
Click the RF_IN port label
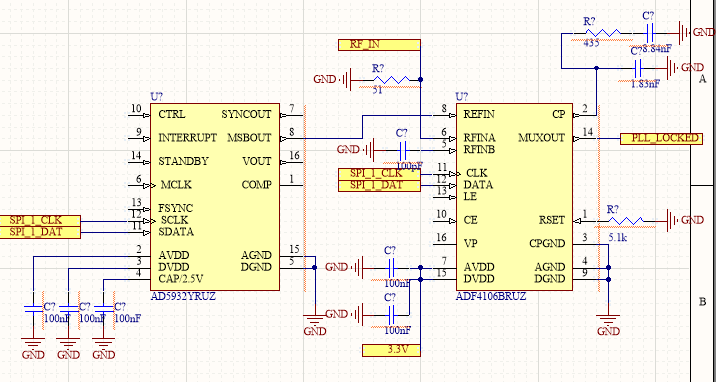click(x=379, y=45)
